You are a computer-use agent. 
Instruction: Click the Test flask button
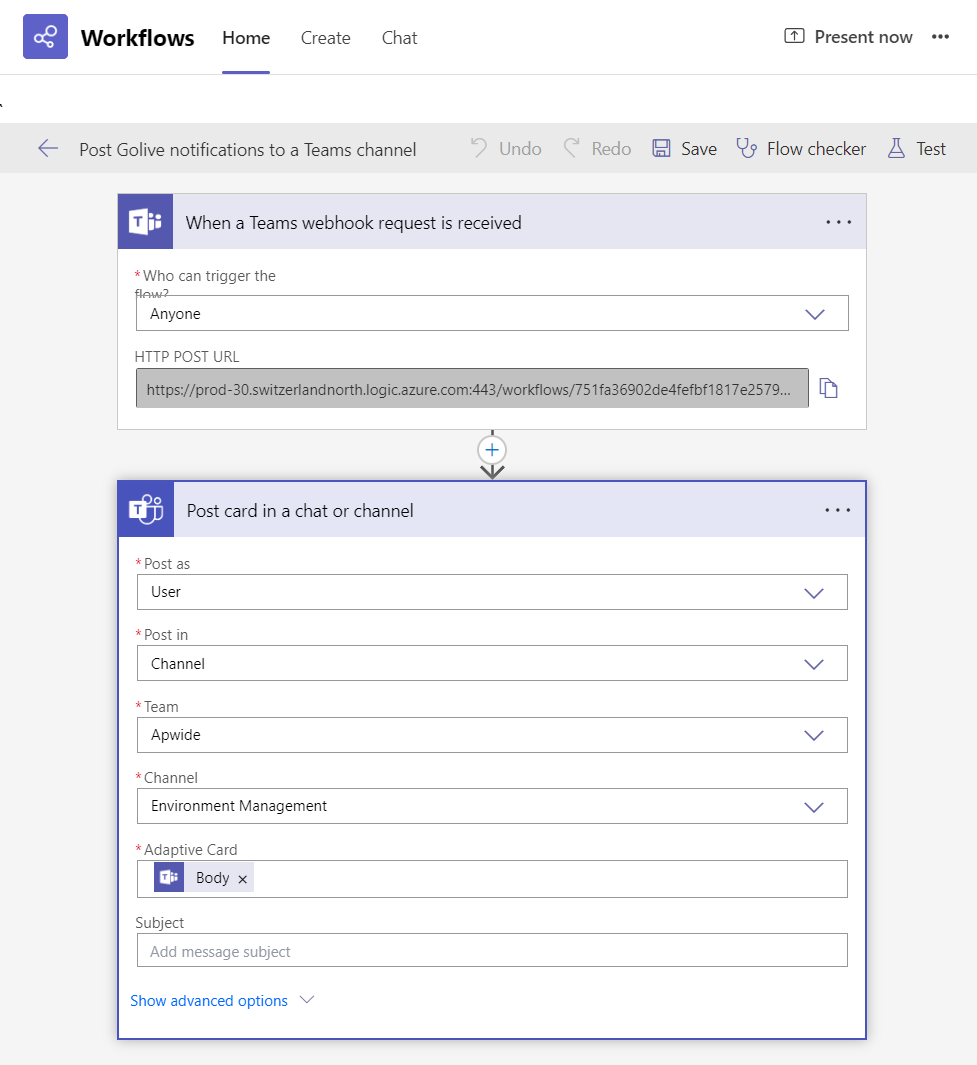click(x=917, y=149)
